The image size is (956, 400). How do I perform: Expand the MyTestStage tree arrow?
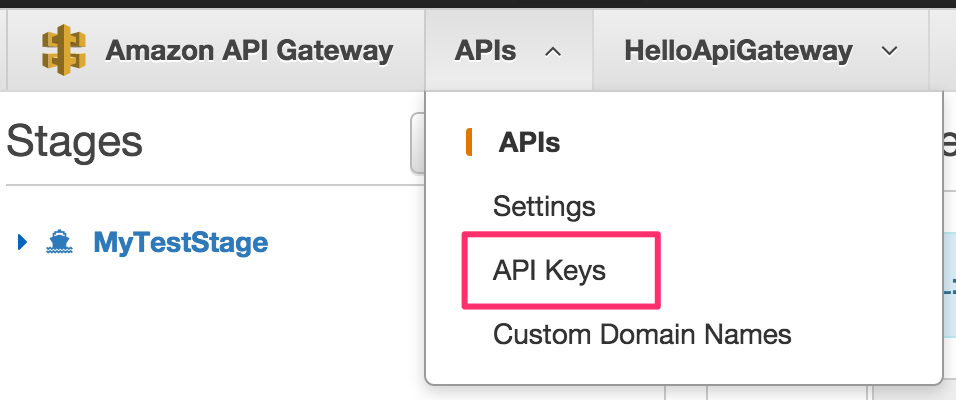coord(23,242)
